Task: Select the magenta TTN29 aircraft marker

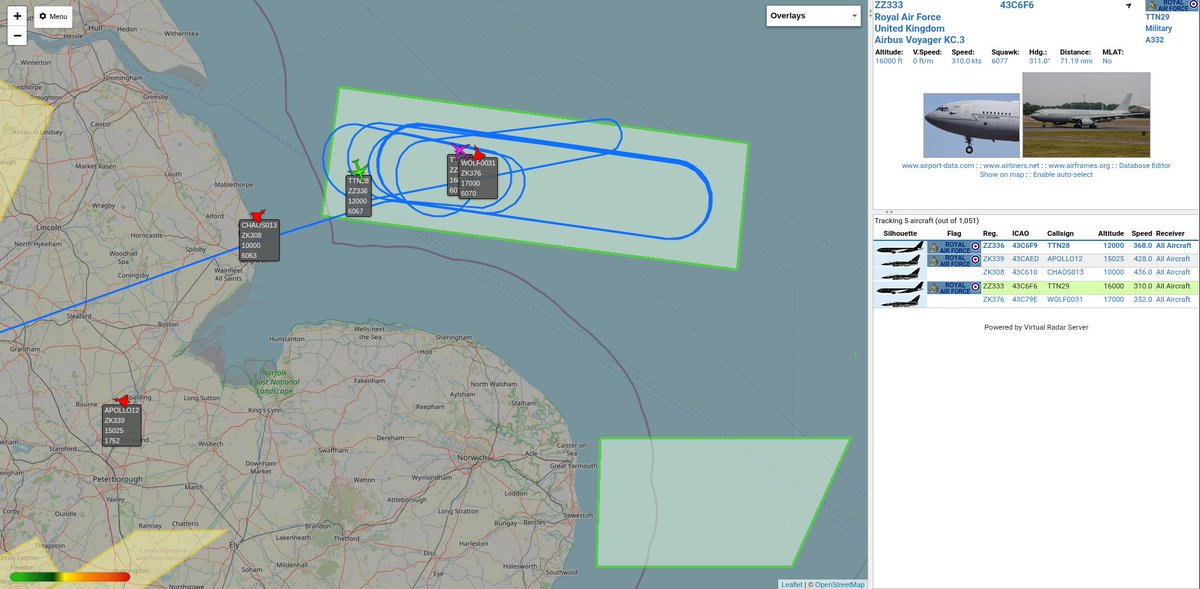Action: [459, 150]
